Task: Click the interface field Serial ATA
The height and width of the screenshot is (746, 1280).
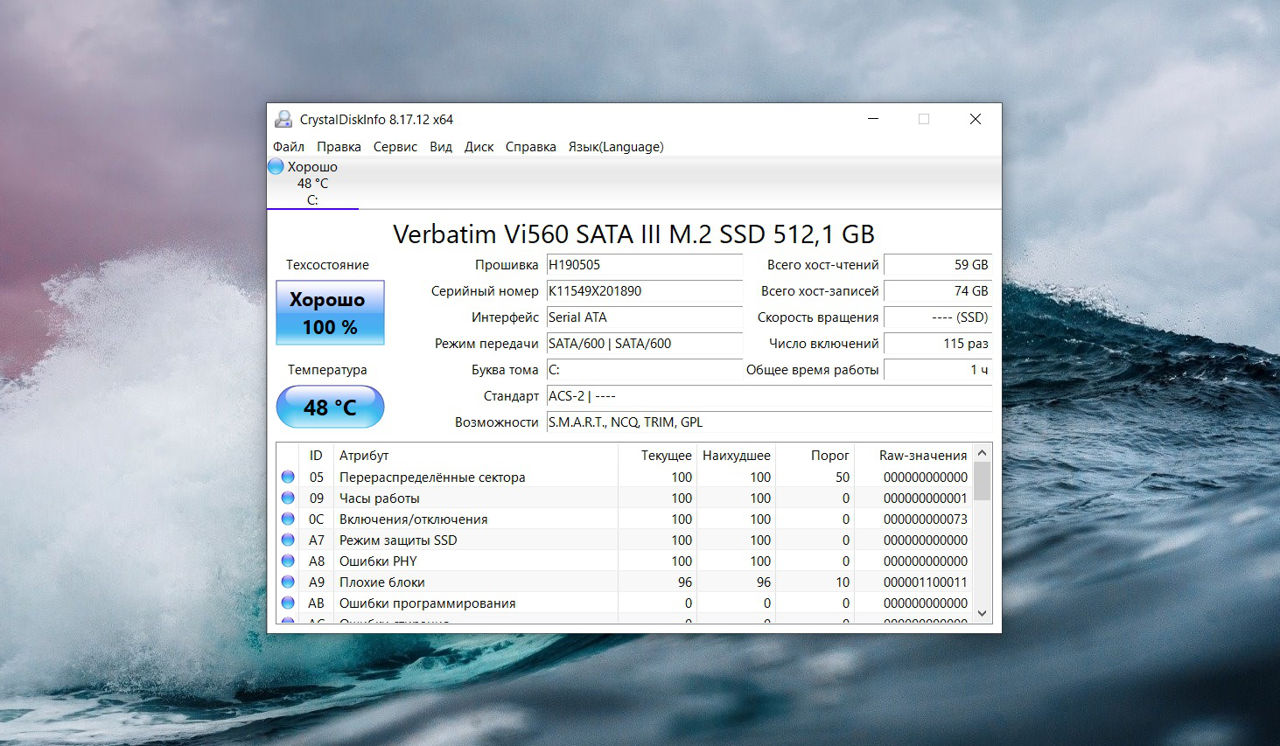Action: click(644, 317)
